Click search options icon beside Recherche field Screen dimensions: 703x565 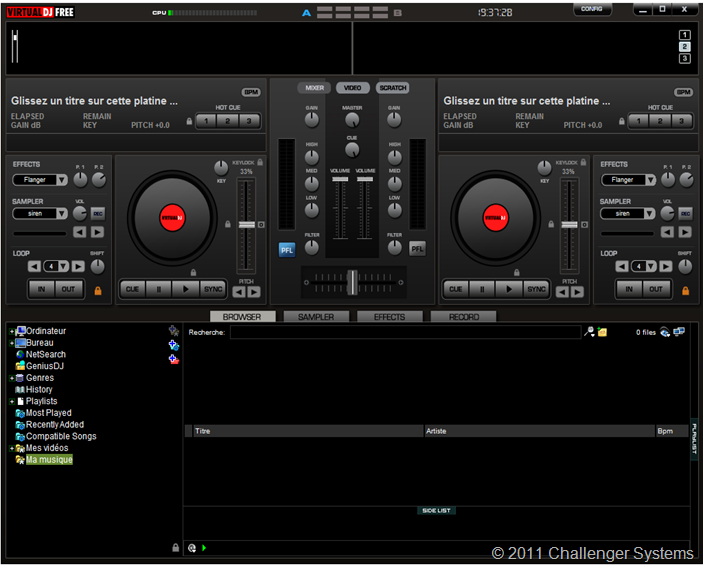pos(589,332)
